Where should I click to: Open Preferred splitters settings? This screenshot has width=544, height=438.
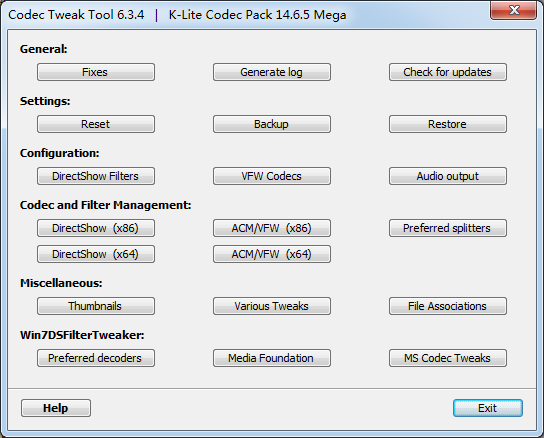[448, 228]
